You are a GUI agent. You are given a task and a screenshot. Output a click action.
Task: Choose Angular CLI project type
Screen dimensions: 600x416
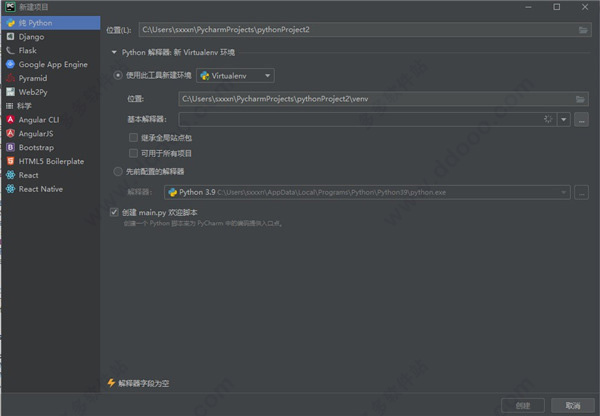point(51,120)
